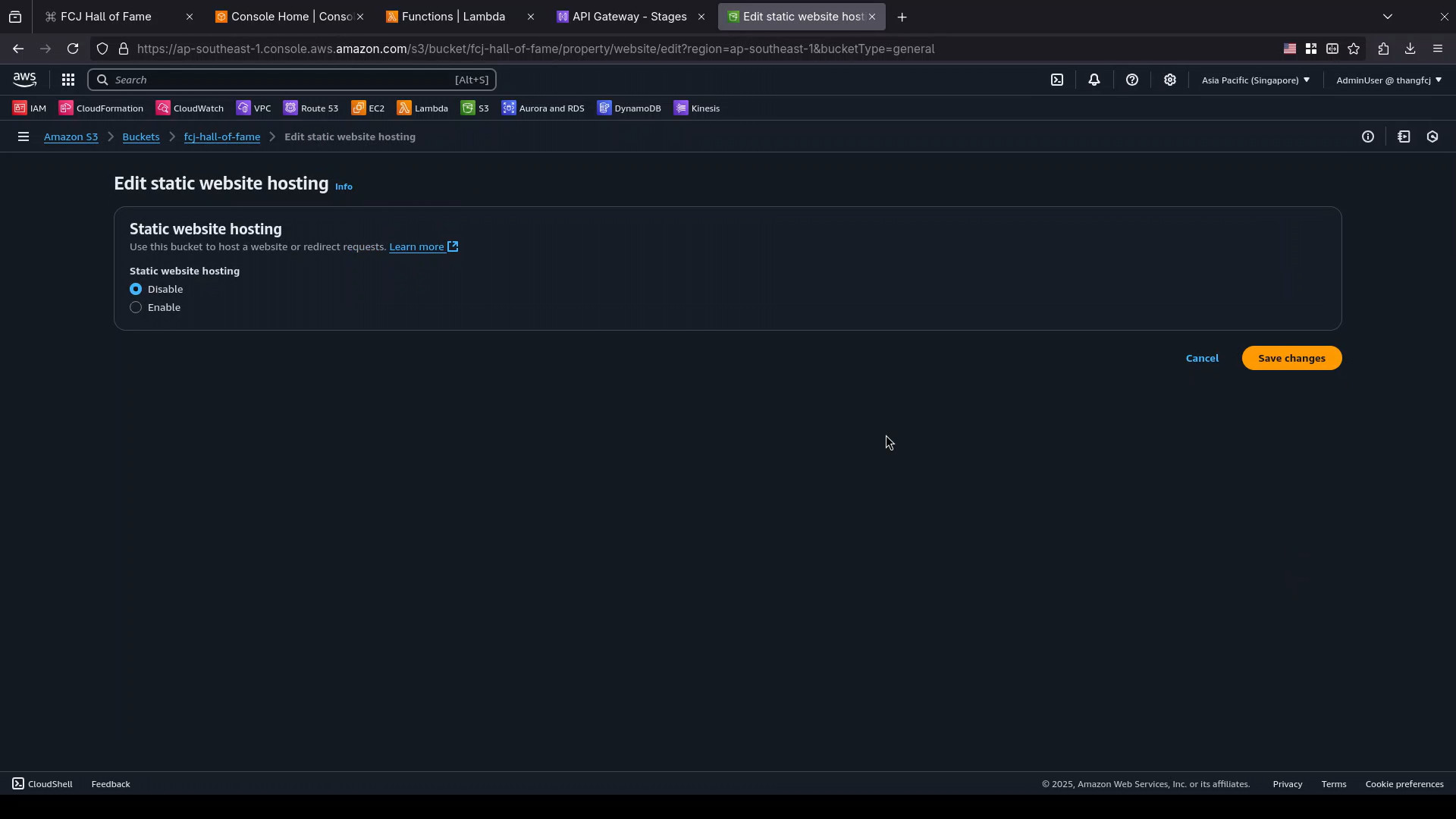The height and width of the screenshot is (819, 1456).
Task: Switch to Console Home tab
Action: coord(284,17)
